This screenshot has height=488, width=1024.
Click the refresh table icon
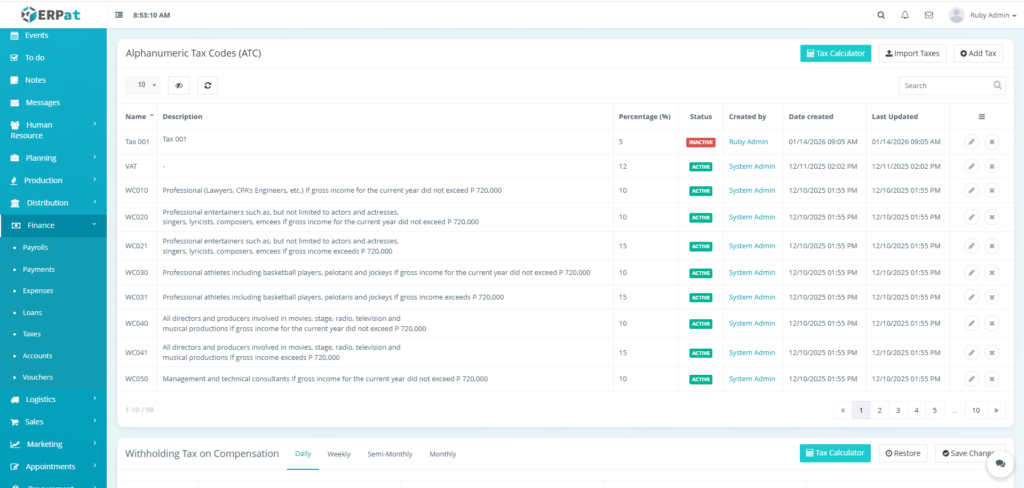coord(207,86)
